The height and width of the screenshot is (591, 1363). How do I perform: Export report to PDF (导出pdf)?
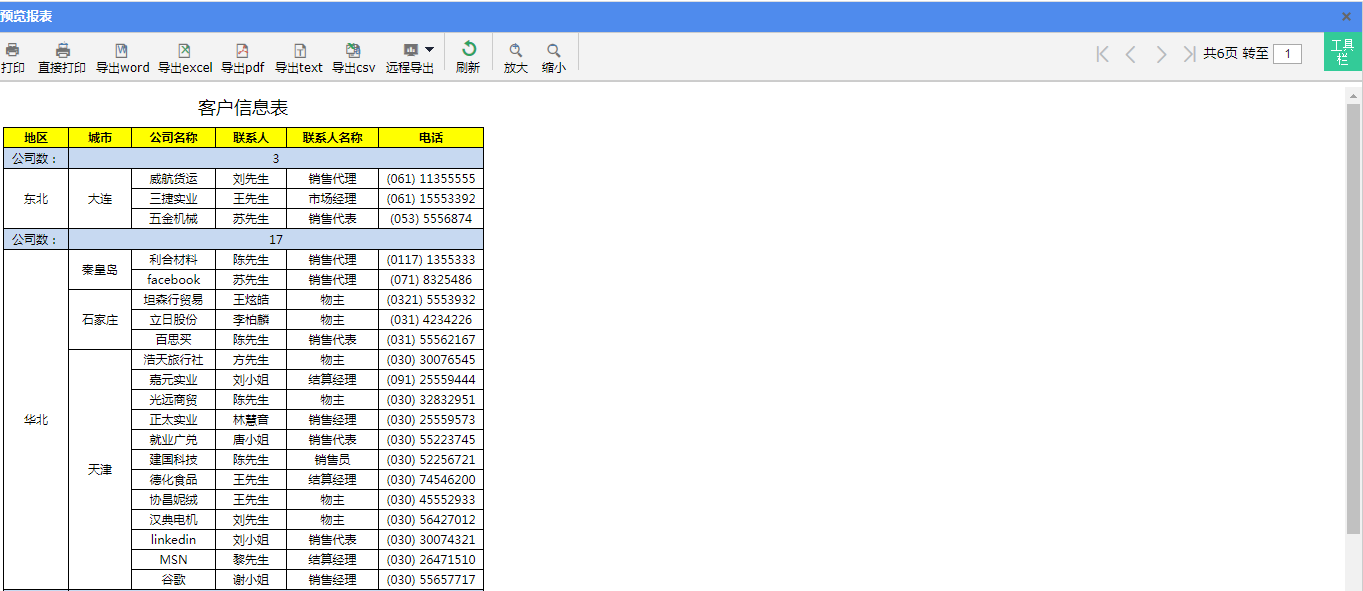pyautogui.click(x=242, y=51)
